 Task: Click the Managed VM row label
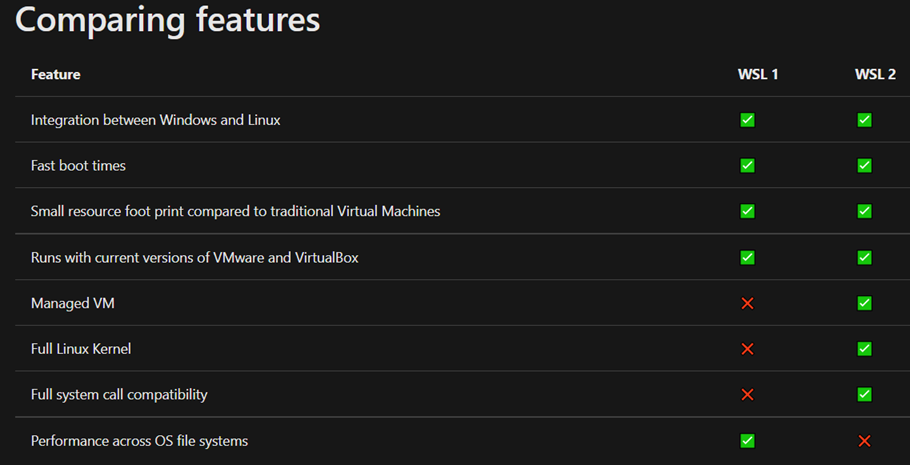pyautogui.click(x=73, y=303)
